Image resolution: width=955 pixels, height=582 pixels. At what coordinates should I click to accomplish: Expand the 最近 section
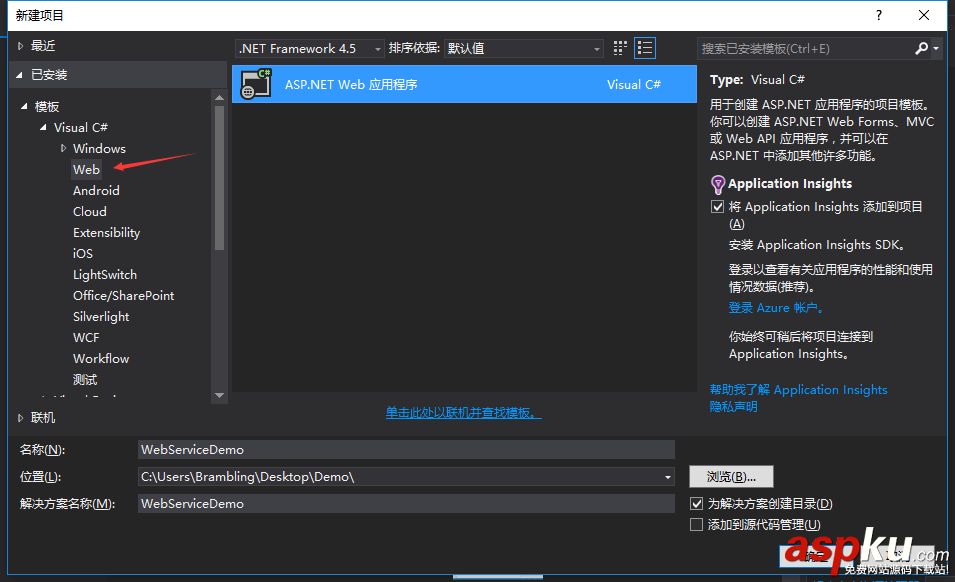coord(21,46)
